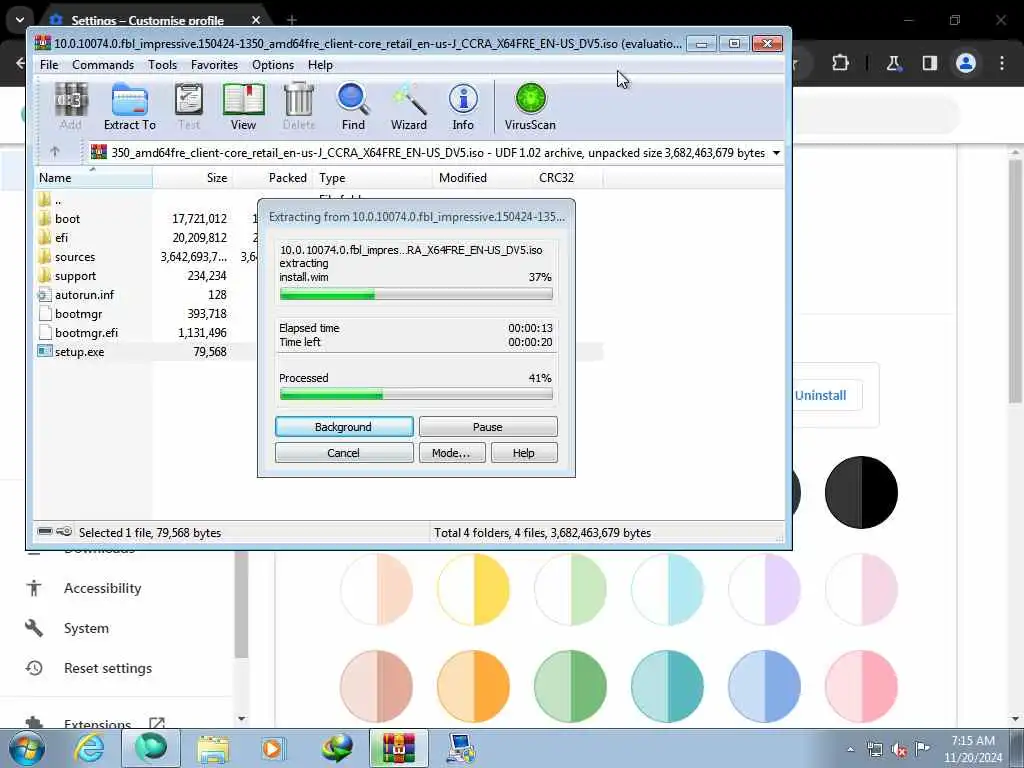Go up one level arrow in WinRAR
Image resolution: width=1024 pixels, height=768 pixels.
tap(55, 152)
